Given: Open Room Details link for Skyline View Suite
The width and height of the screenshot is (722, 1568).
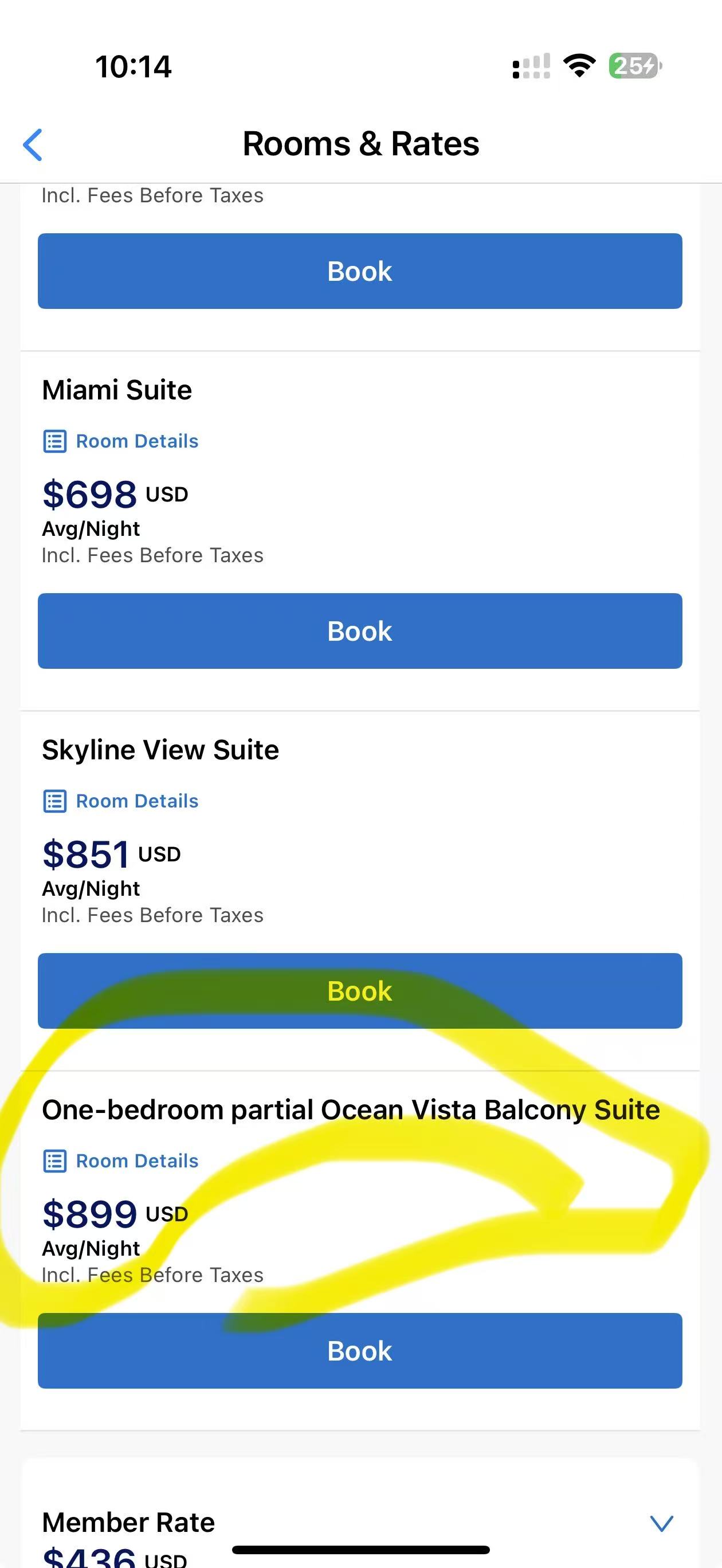Looking at the screenshot, I should click(137, 801).
